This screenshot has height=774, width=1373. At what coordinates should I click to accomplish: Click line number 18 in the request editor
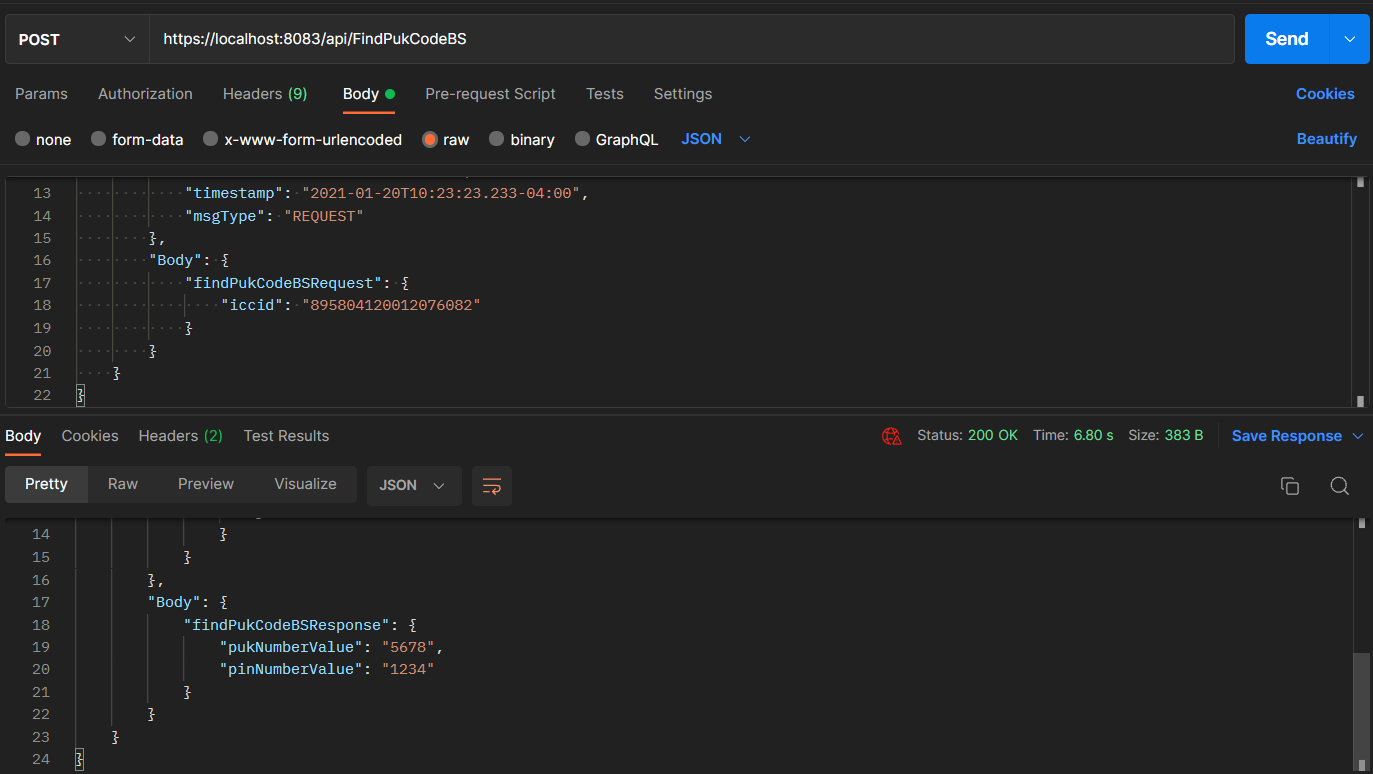42,305
